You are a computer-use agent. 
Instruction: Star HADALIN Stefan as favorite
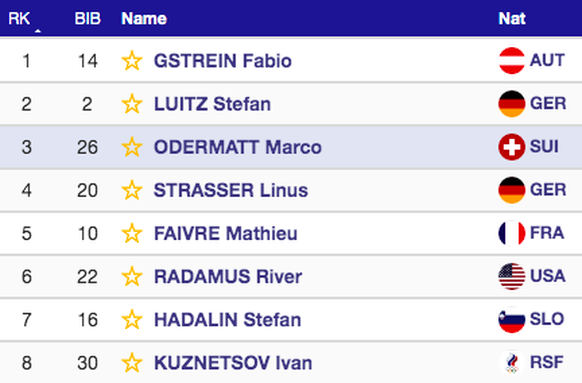132,320
